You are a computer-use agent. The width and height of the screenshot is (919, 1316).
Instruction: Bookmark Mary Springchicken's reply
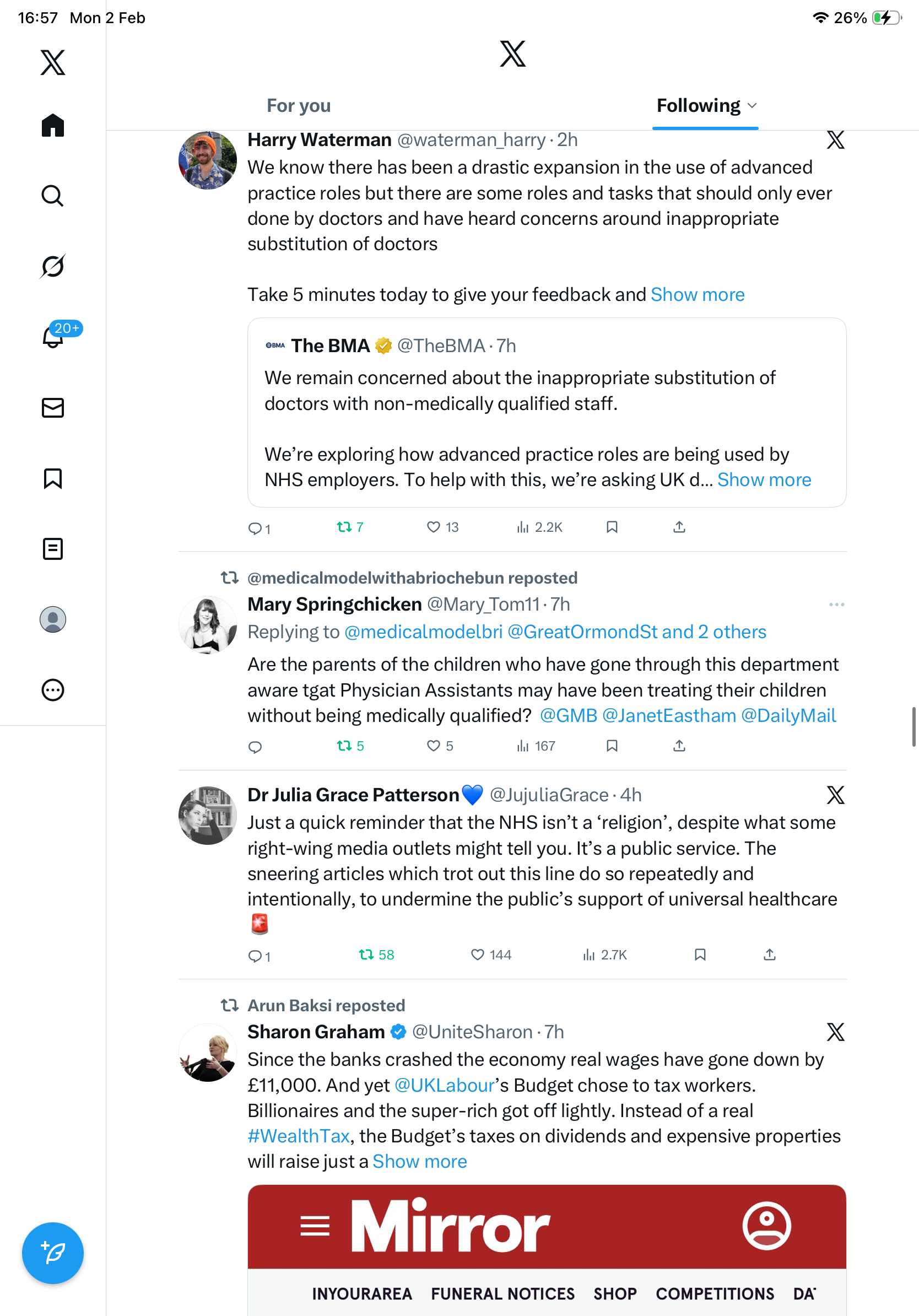pos(612,746)
